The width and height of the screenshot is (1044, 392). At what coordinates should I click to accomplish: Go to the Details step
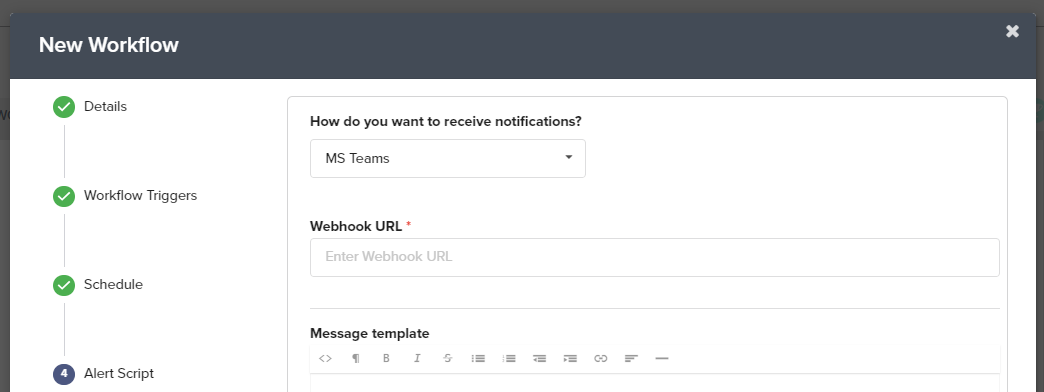[x=105, y=106]
